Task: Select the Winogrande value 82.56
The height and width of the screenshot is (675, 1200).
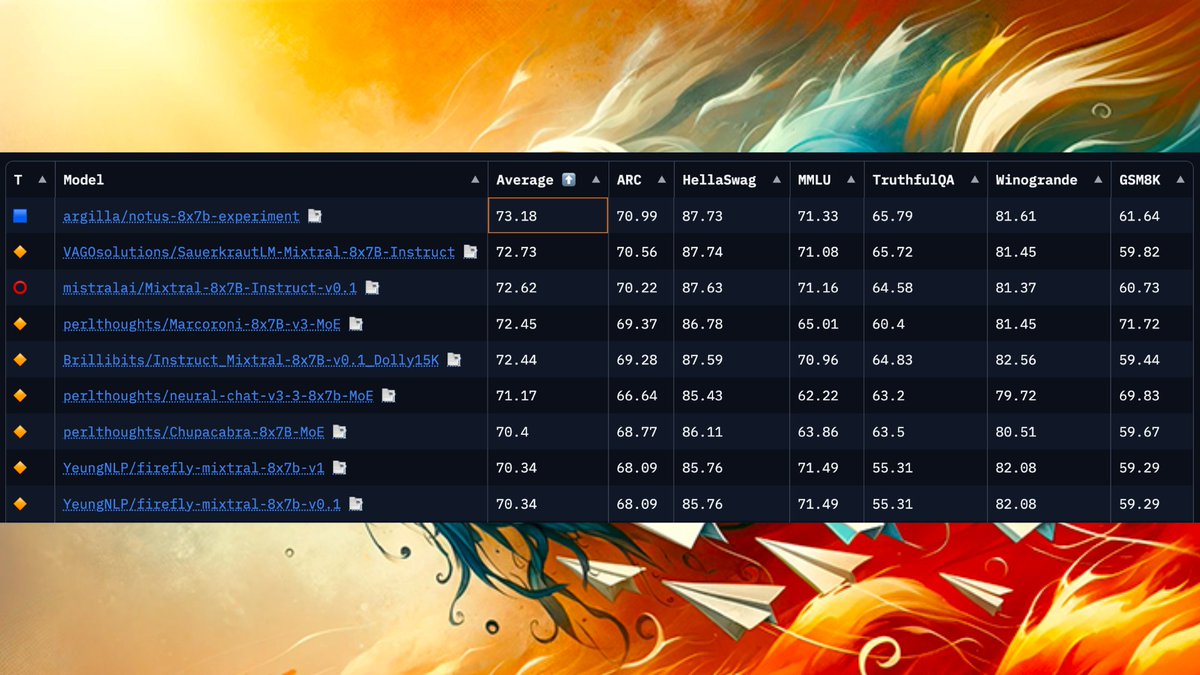Action: click(1016, 360)
